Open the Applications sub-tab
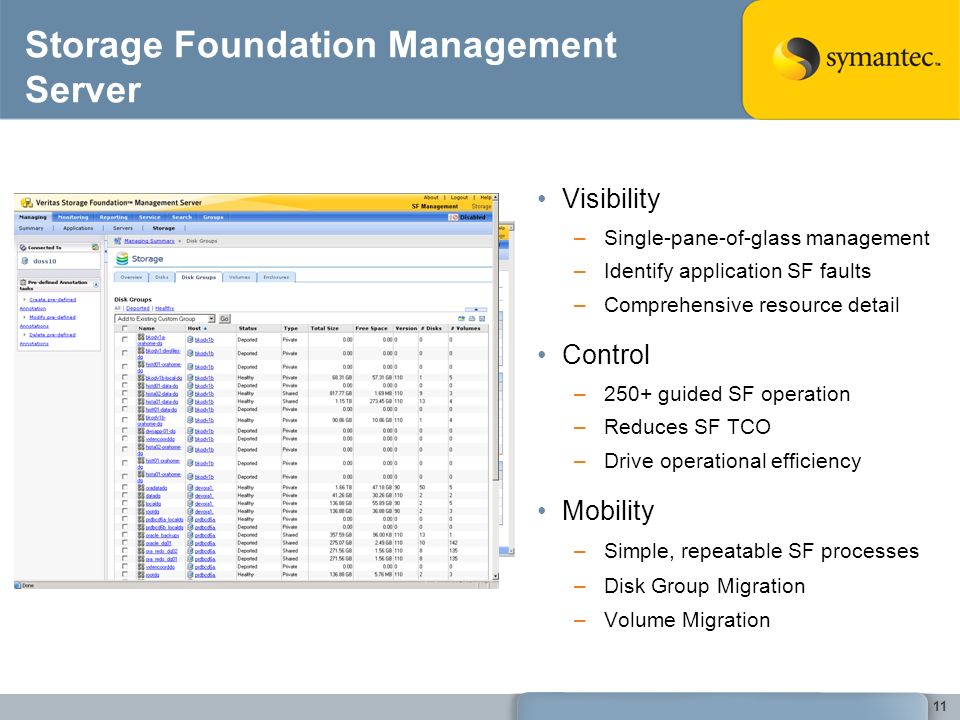The width and height of the screenshot is (960, 720). tap(78, 228)
